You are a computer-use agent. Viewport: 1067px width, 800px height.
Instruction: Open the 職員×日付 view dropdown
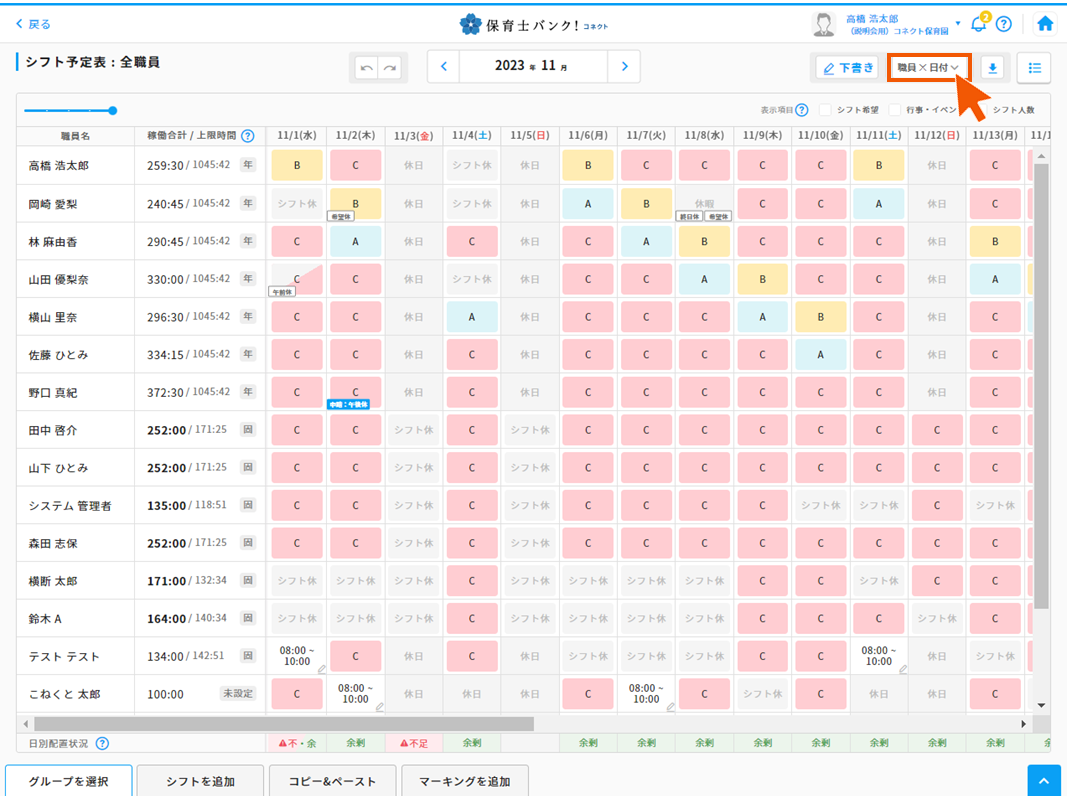929,67
